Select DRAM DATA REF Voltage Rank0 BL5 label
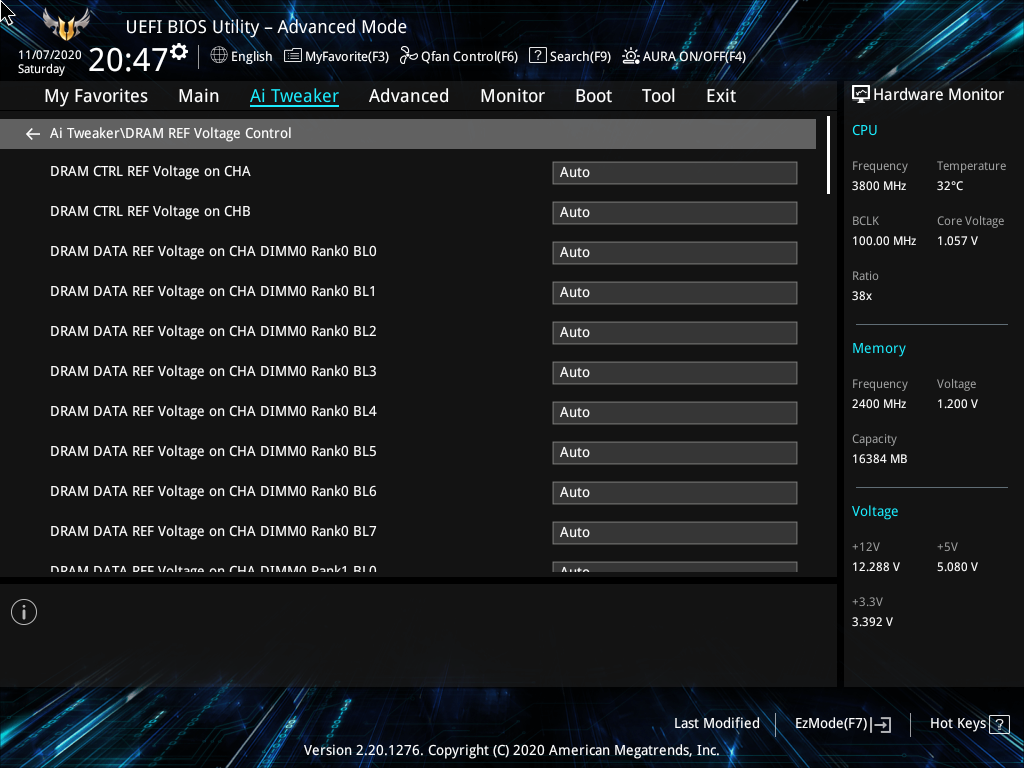This screenshot has width=1024, height=768. pos(213,451)
